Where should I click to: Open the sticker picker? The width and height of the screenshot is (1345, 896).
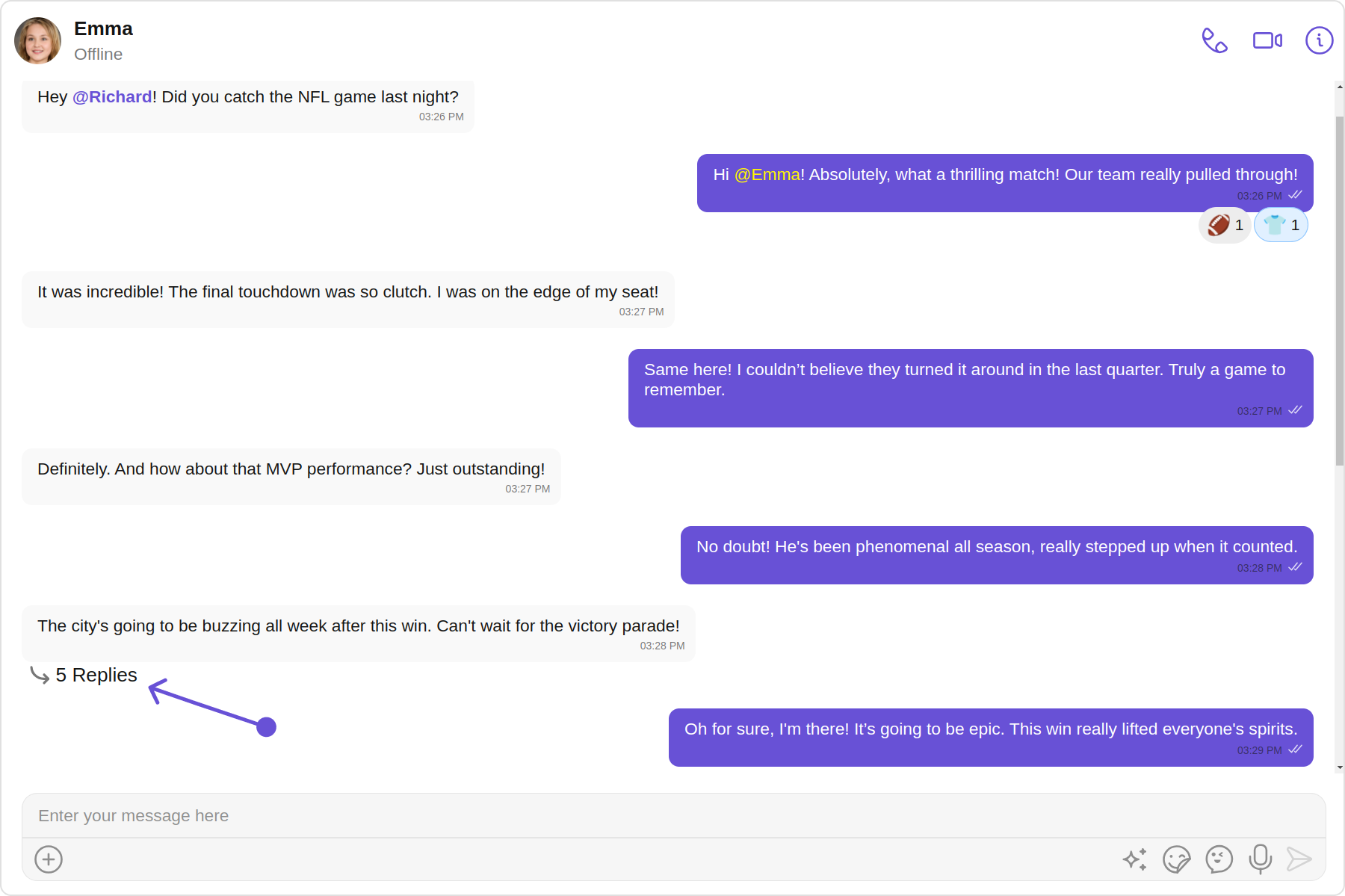pyautogui.click(x=1176, y=859)
